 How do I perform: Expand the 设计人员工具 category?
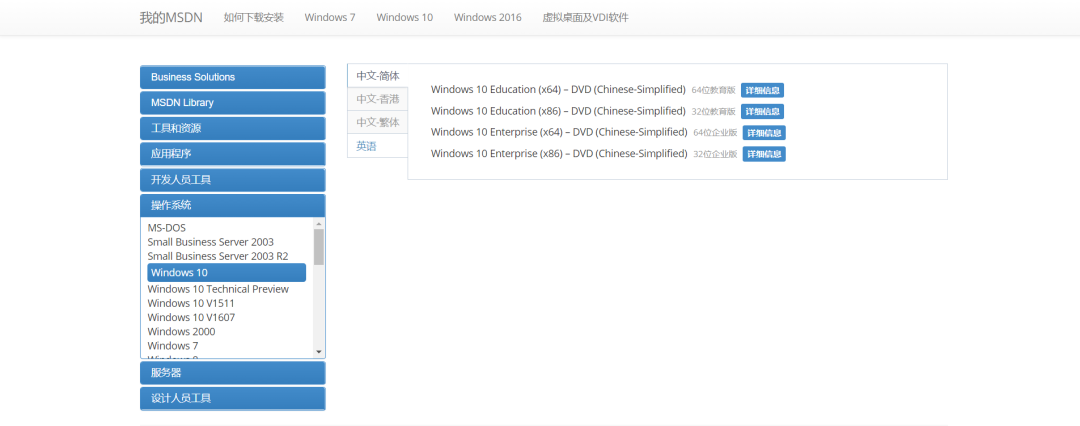(233, 398)
